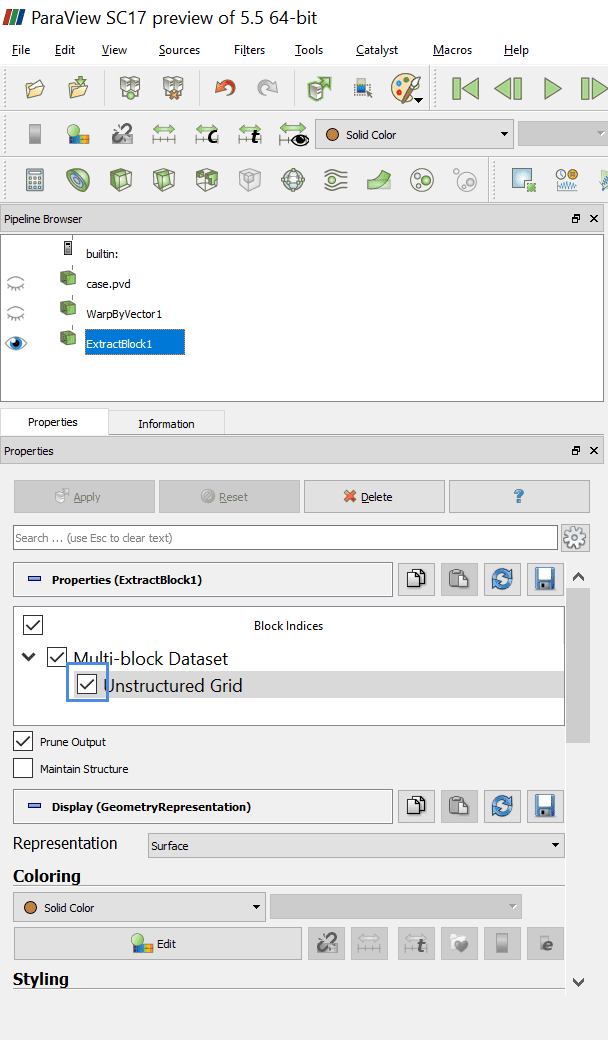Viewport: 608px width, 1040px height.
Task: Open the Representation dropdown showing Surface
Action: point(355,846)
